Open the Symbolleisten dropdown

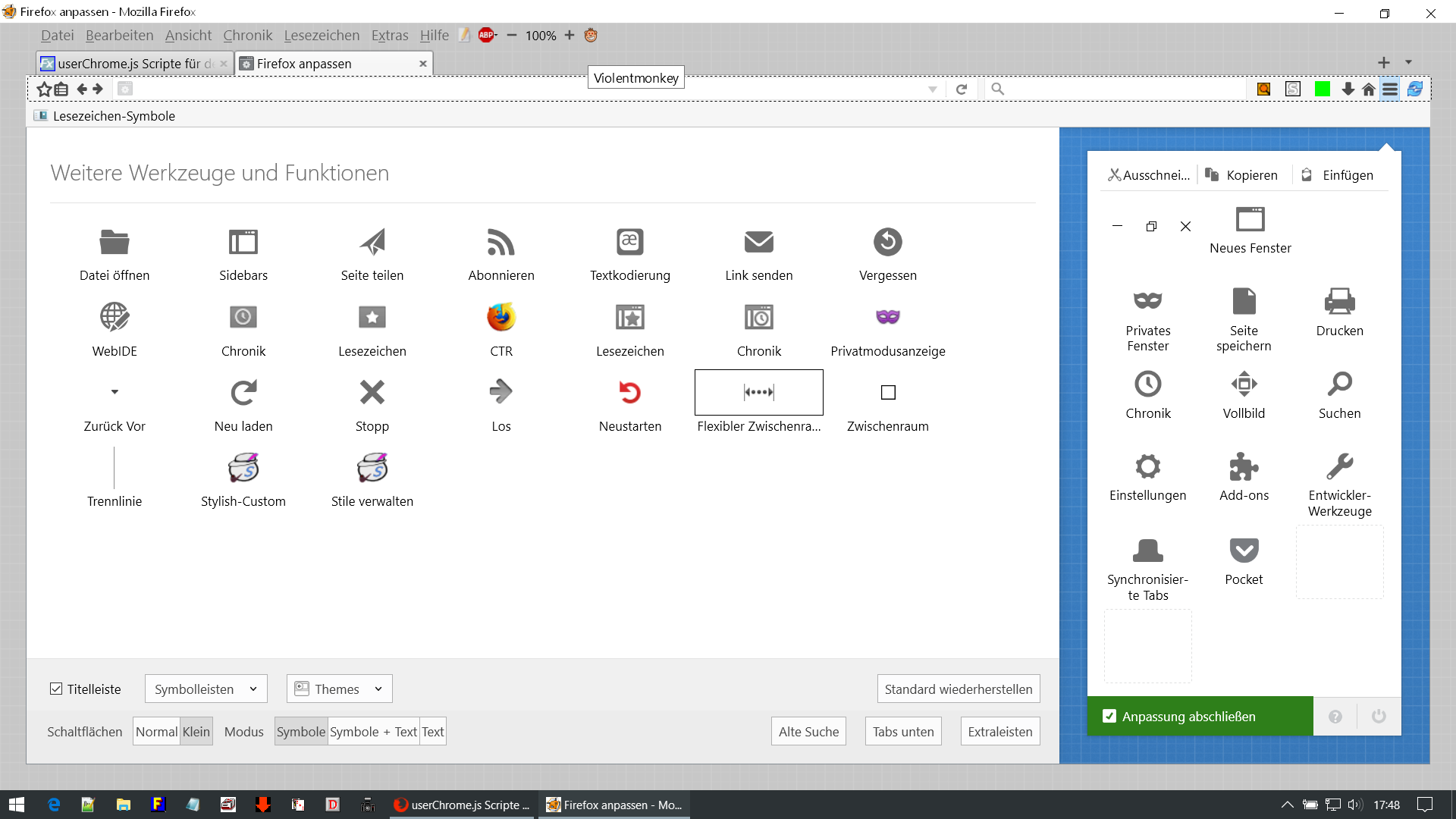(206, 689)
